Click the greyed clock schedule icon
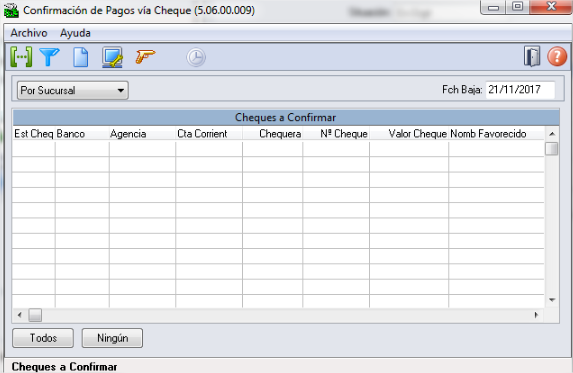This screenshot has width=573, height=373. coord(196,57)
